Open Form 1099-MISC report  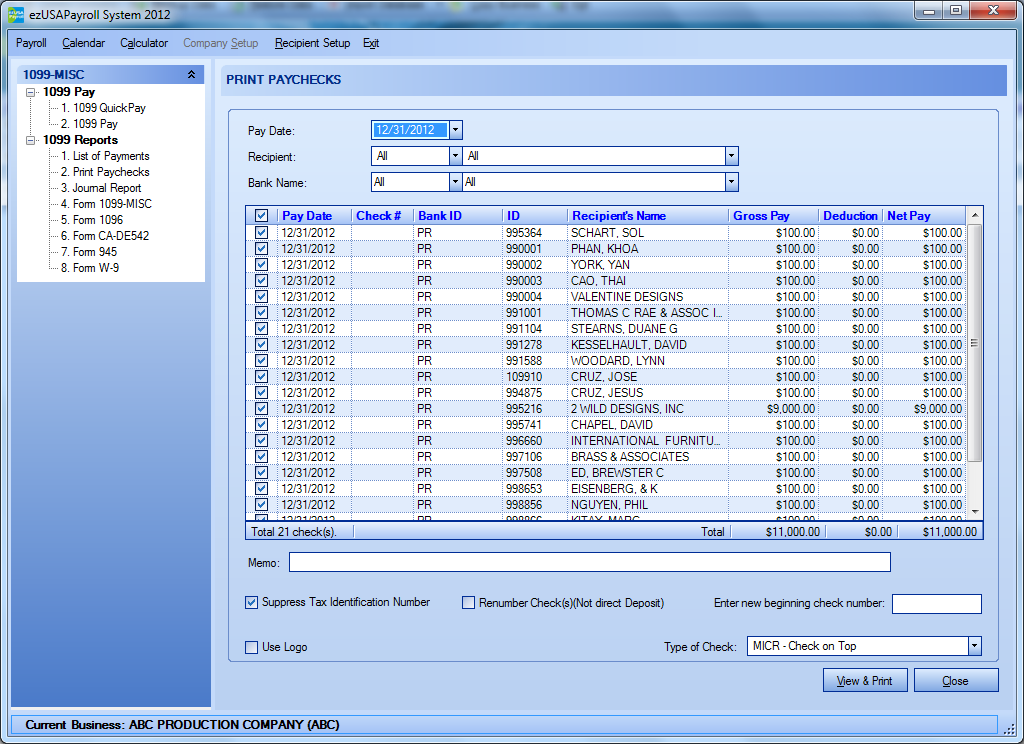pos(111,204)
